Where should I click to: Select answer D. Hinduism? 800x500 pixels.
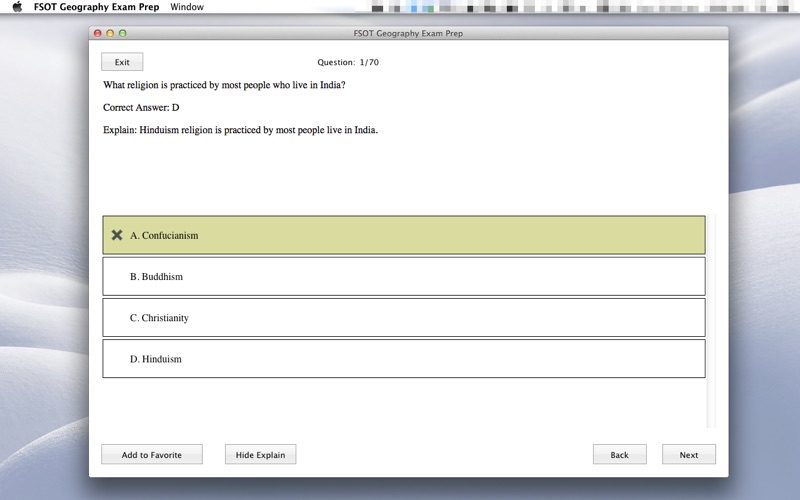pos(404,359)
